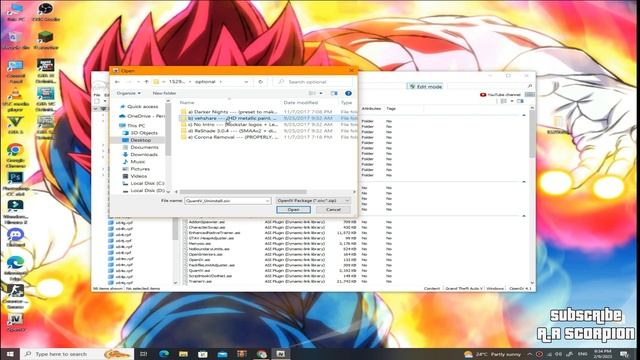Image resolution: width=640 pixels, height=360 pixels.
Task: Select Quick access in navigation pane
Action: [142, 107]
